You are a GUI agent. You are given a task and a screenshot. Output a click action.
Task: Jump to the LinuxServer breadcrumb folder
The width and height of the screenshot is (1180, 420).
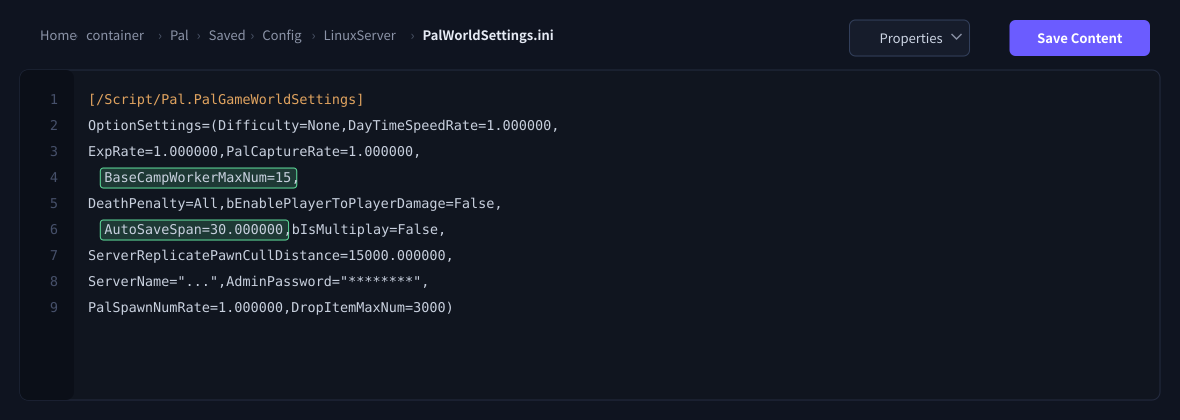pyautogui.click(x=360, y=35)
